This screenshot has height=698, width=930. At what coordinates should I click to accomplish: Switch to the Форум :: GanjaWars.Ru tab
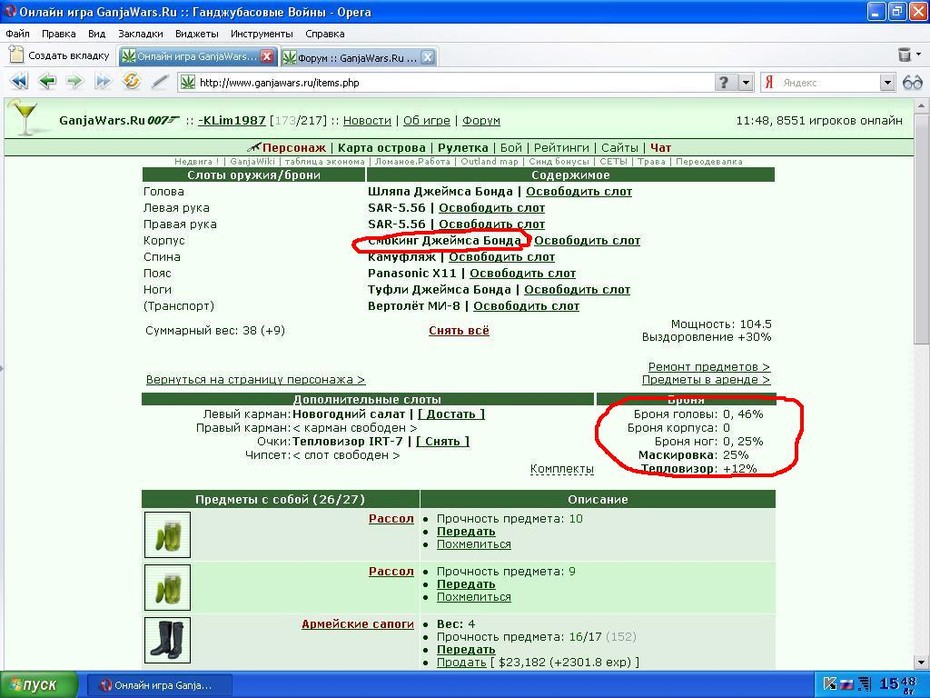coord(358,57)
